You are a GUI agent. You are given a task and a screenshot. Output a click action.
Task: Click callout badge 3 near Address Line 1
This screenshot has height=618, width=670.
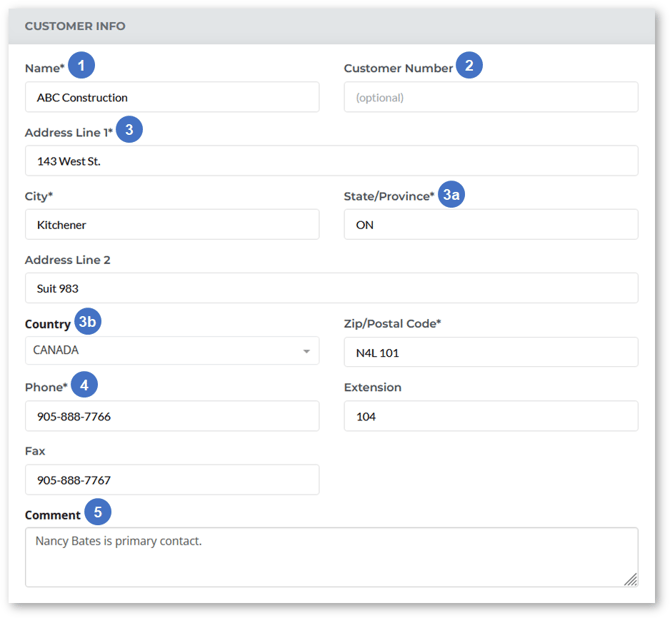click(x=129, y=130)
